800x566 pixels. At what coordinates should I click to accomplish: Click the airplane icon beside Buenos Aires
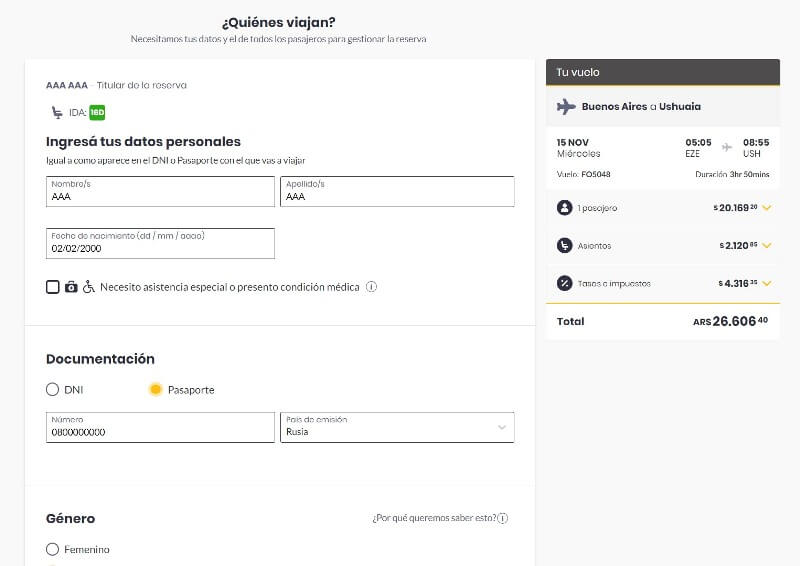click(x=566, y=107)
